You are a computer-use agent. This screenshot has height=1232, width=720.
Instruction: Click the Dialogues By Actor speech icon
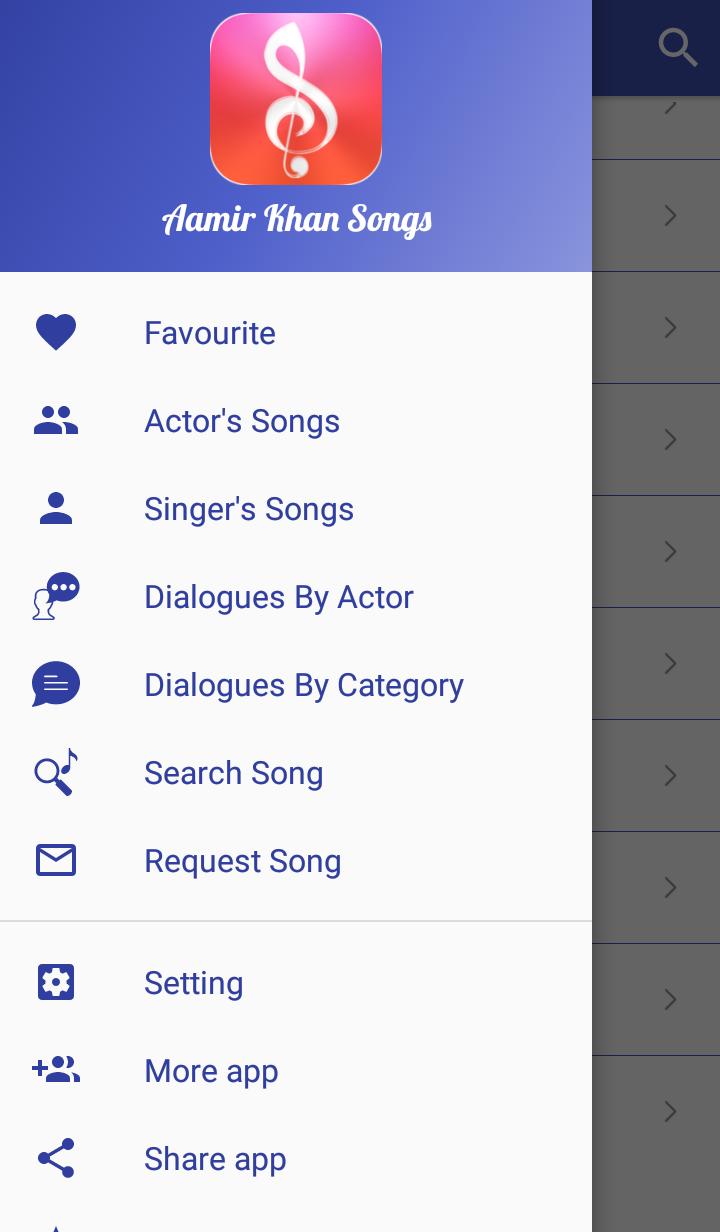(x=56, y=597)
